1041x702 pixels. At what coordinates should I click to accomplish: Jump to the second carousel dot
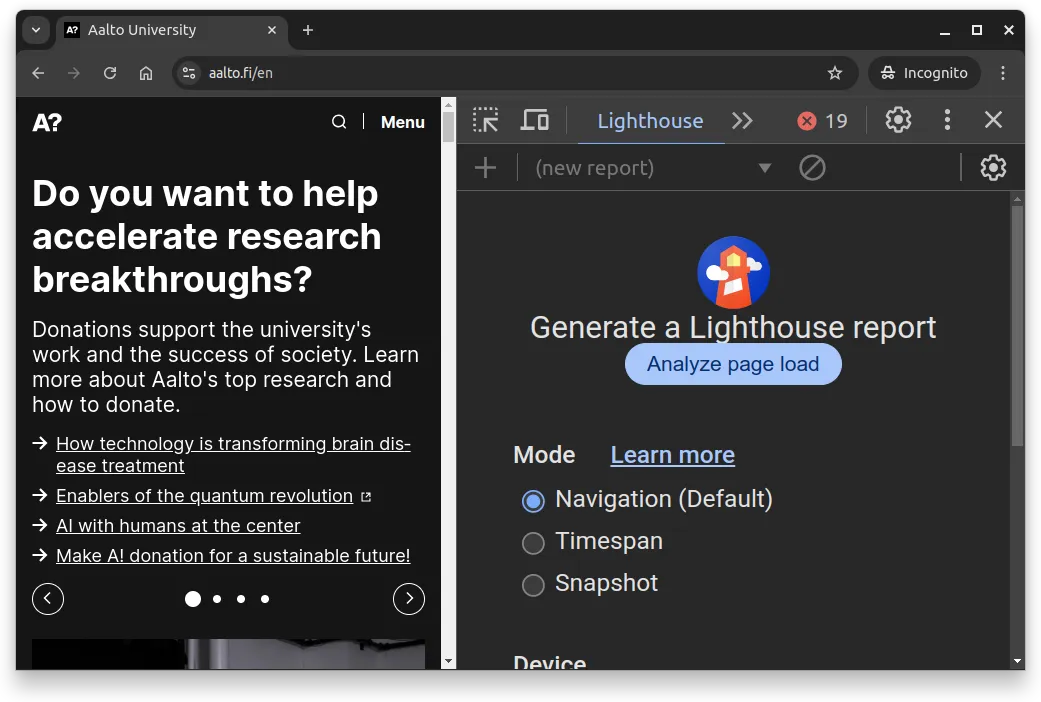(216, 598)
